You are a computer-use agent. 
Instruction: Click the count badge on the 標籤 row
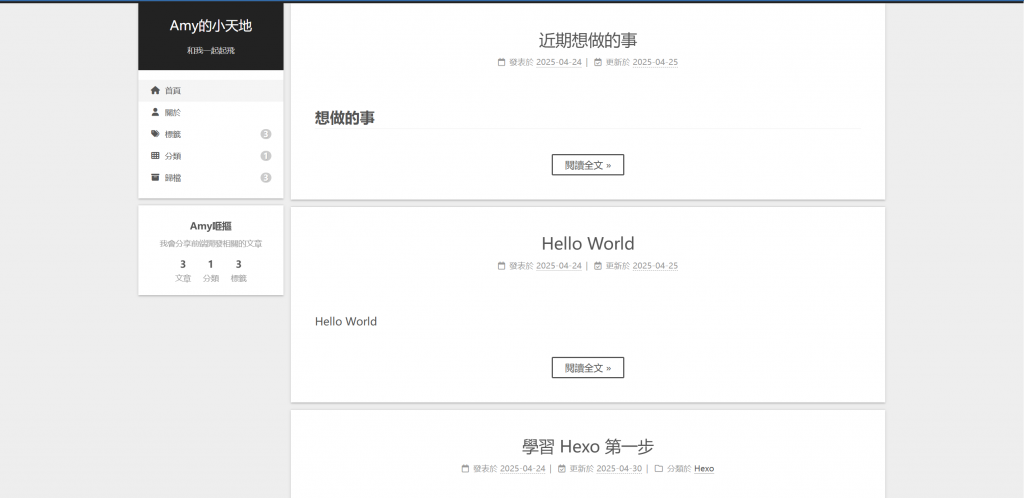click(266, 134)
